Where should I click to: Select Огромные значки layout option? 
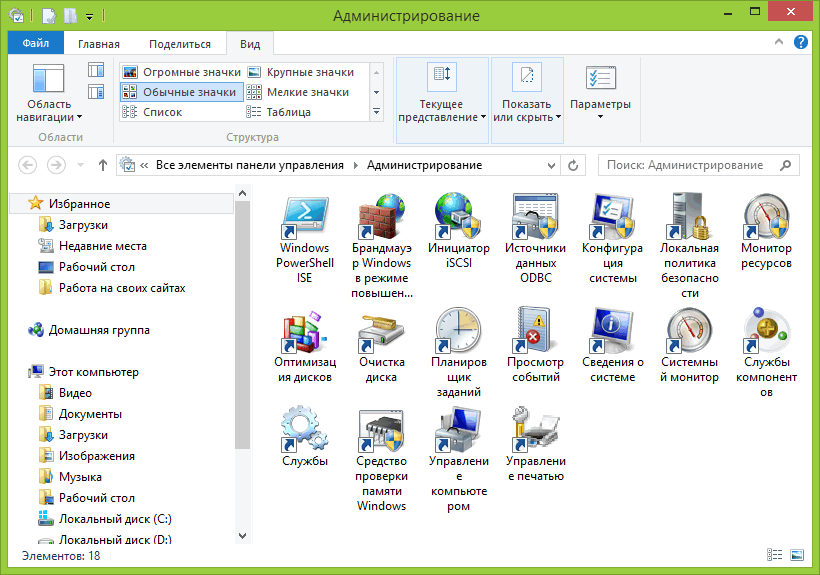182,72
